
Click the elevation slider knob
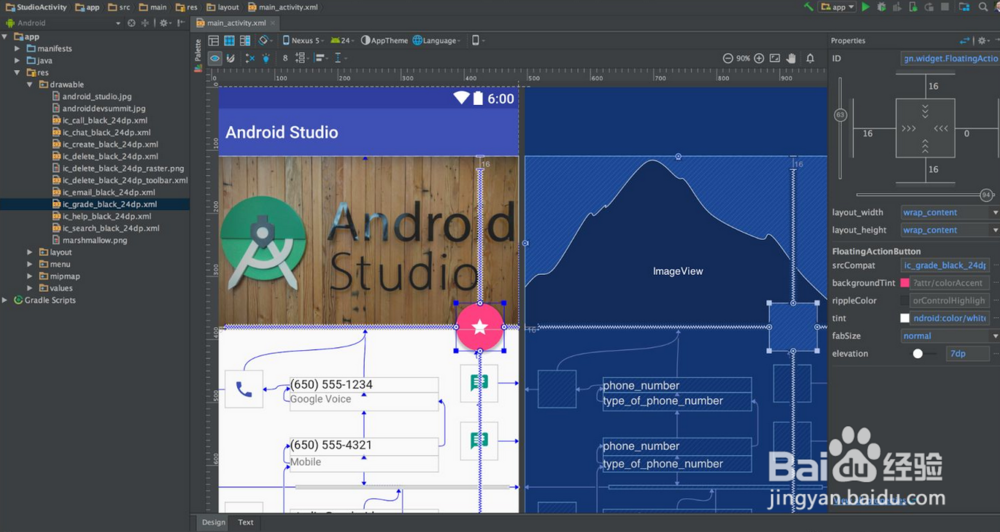(x=918, y=353)
